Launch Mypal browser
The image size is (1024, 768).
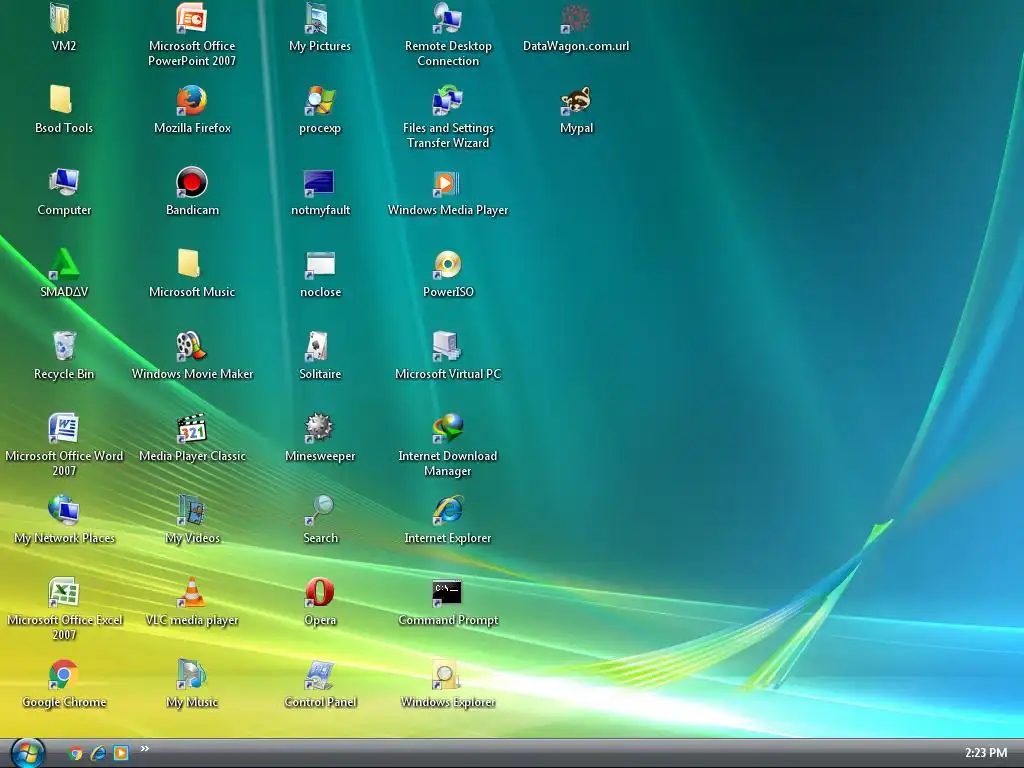tap(575, 100)
